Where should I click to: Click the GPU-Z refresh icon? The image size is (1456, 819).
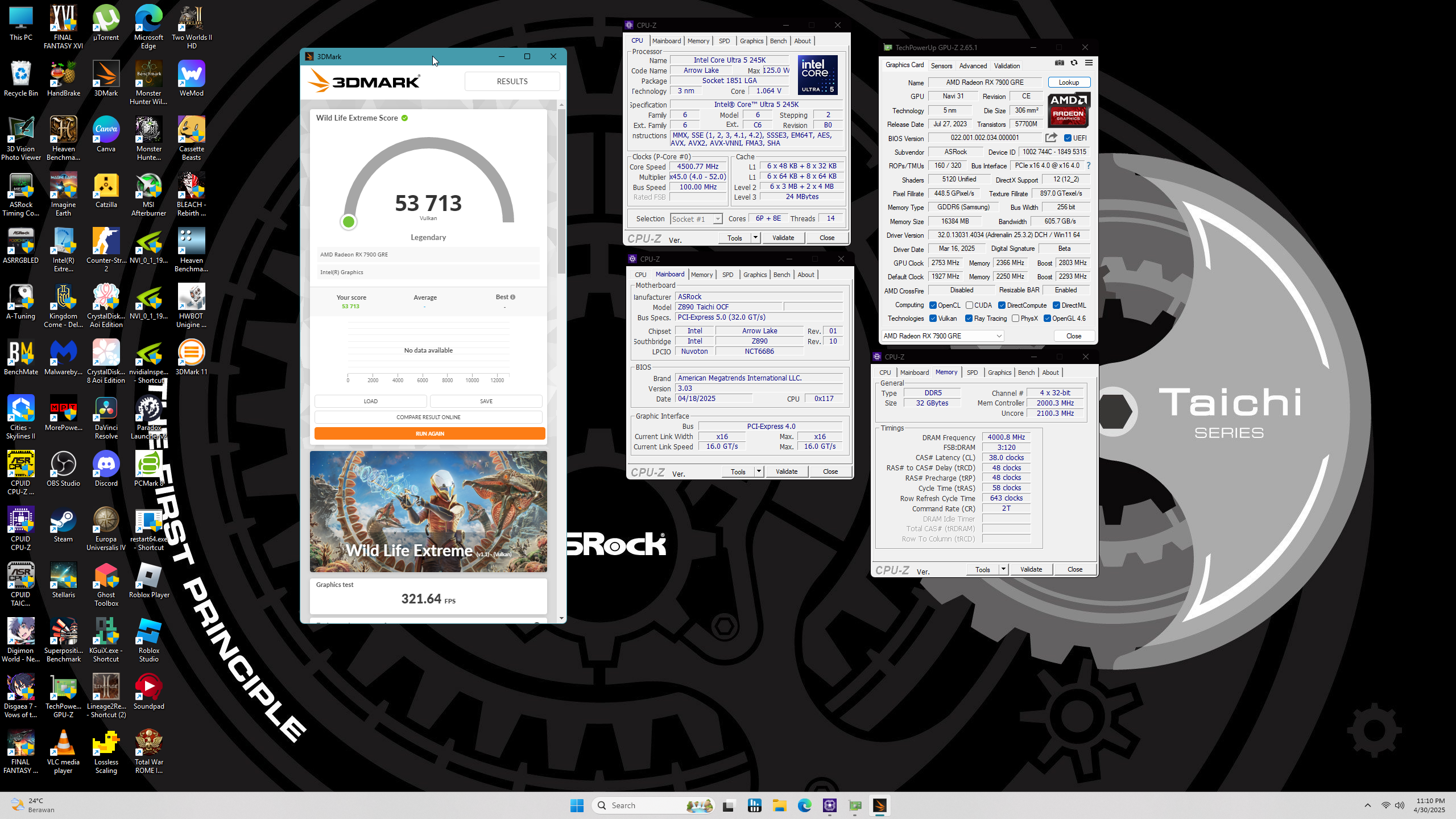(1074, 63)
